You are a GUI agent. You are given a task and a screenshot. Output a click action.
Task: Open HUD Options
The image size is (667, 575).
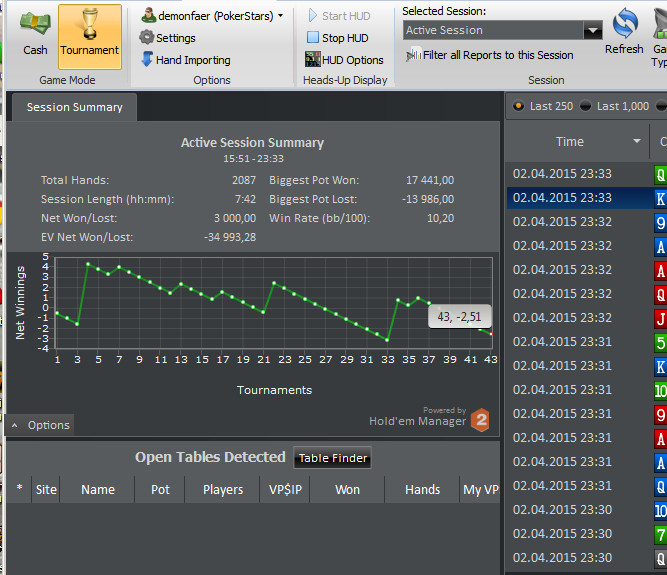(x=344, y=60)
